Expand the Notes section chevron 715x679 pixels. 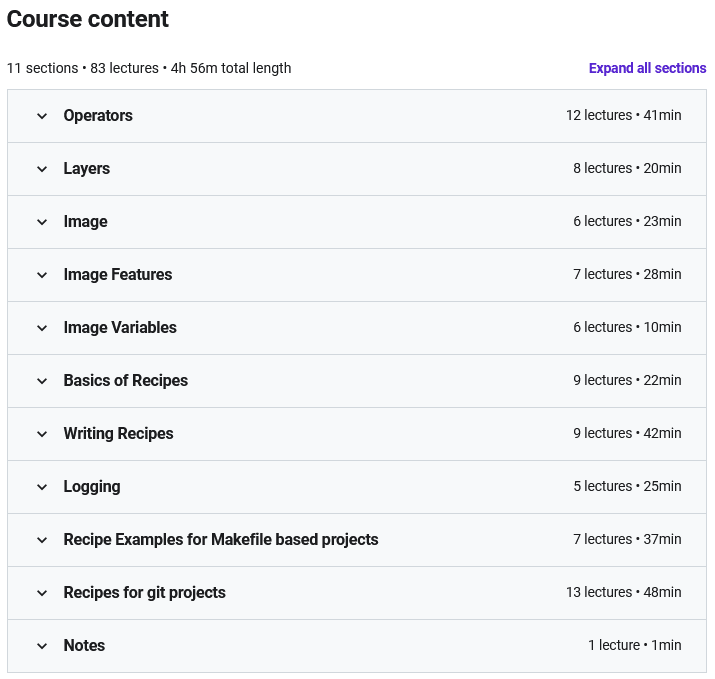coord(42,646)
